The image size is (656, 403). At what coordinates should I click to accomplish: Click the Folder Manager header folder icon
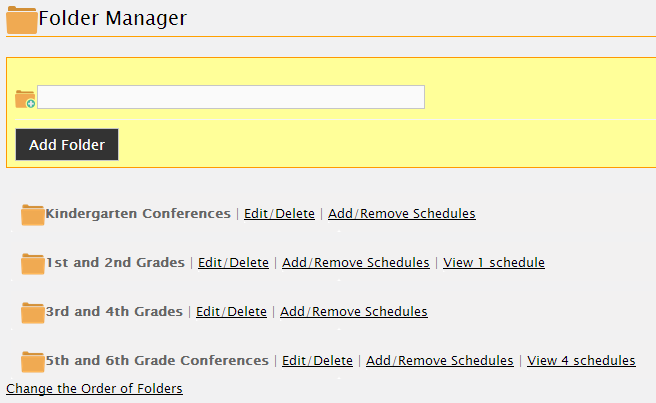(x=22, y=20)
